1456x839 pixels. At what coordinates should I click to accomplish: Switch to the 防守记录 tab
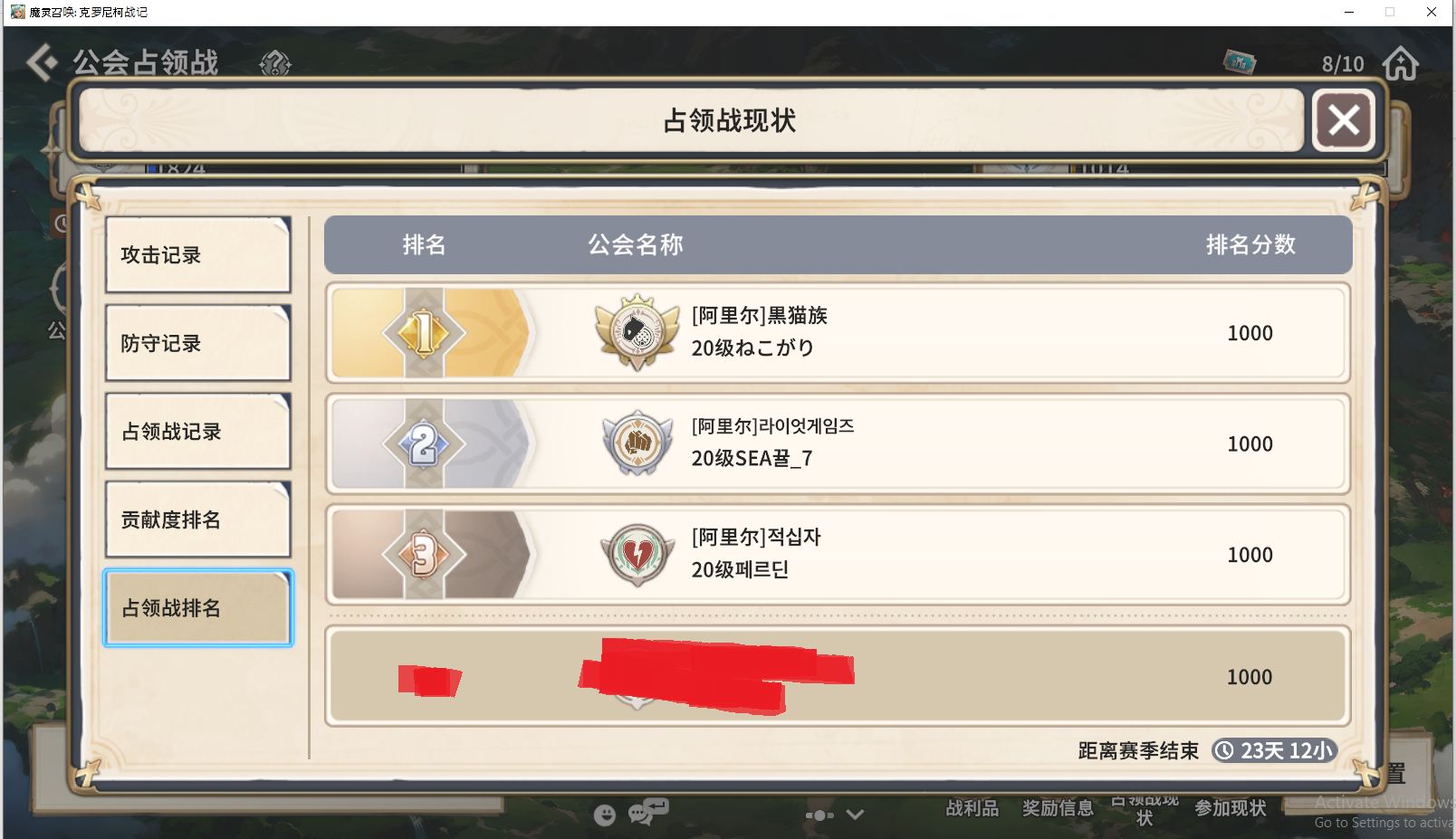click(x=198, y=343)
